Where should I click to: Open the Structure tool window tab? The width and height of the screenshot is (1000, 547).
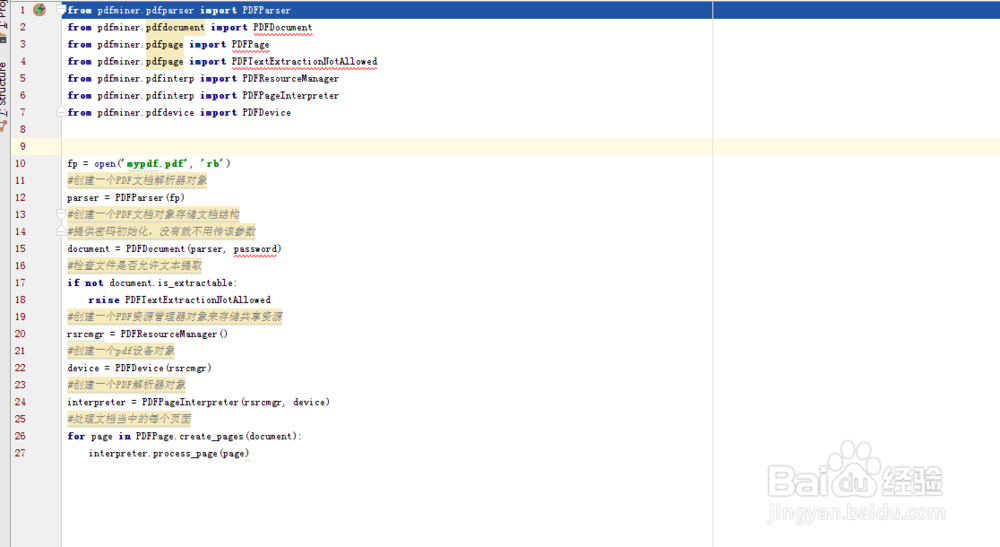pyautogui.click(x=3, y=88)
